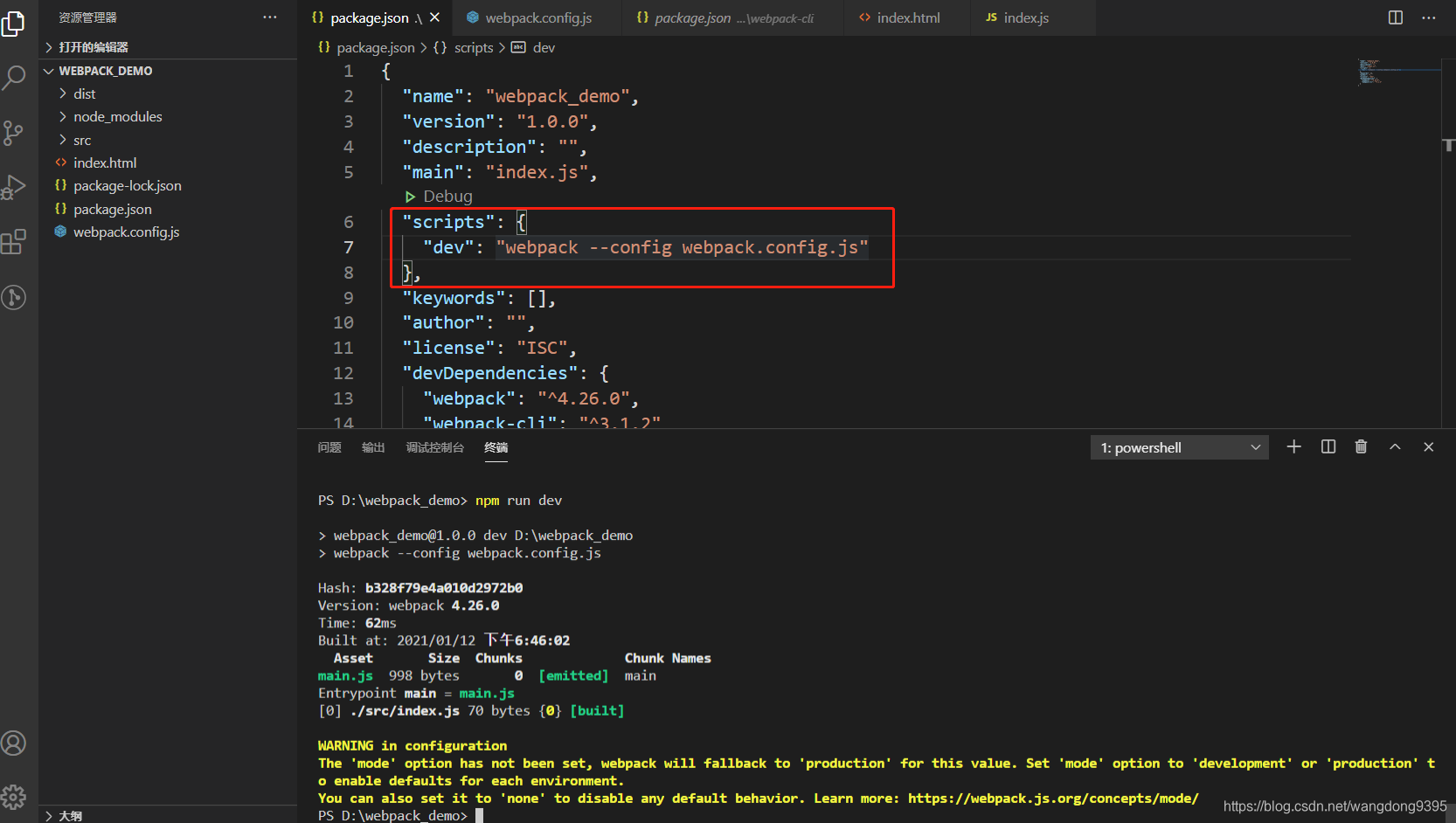Click the Debug codelens link
Image resolution: width=1456 pixels, height=823 pixels.
[447, 197]
